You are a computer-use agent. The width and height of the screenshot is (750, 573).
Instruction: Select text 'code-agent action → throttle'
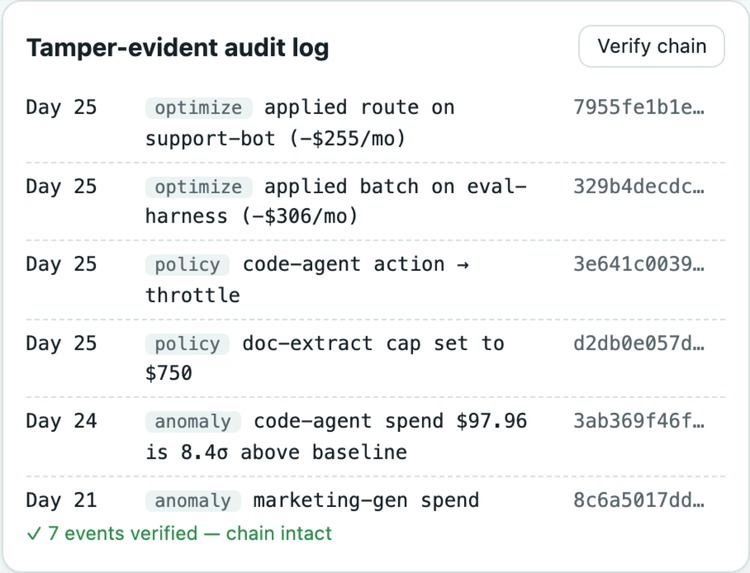tap(307, 279)
